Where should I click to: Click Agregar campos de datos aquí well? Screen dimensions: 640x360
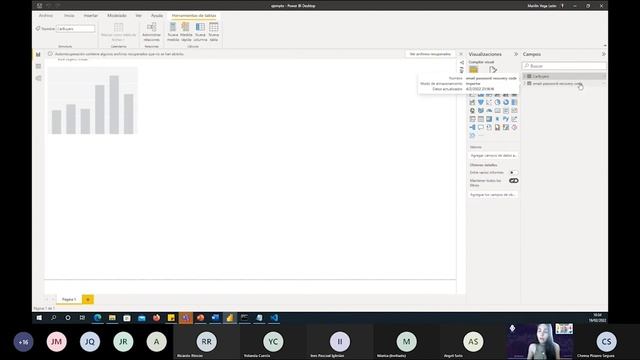[493, 156]
